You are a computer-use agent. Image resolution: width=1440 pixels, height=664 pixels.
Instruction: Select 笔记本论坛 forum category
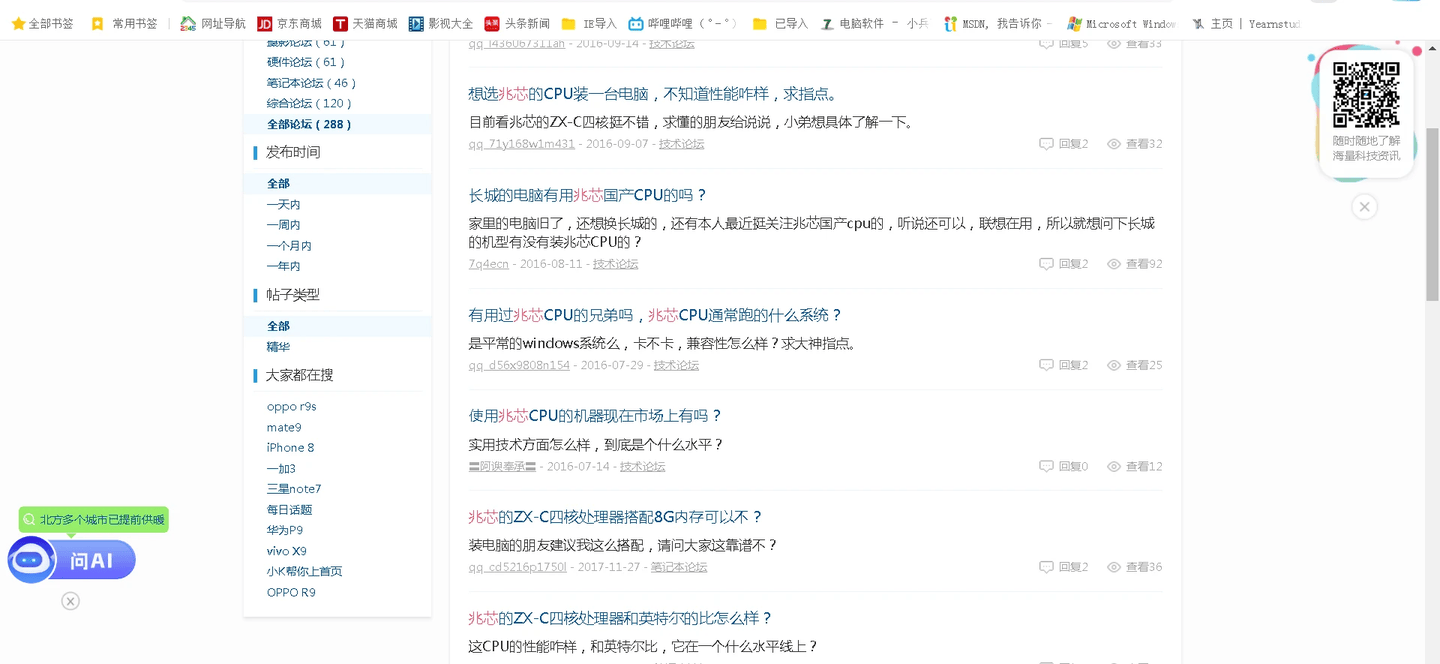tap(311, 83)
